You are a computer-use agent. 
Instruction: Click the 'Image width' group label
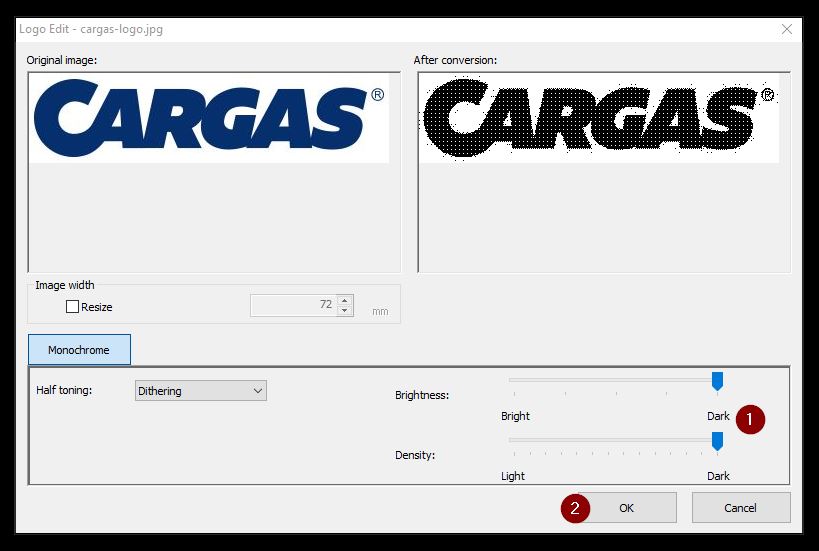65,285
